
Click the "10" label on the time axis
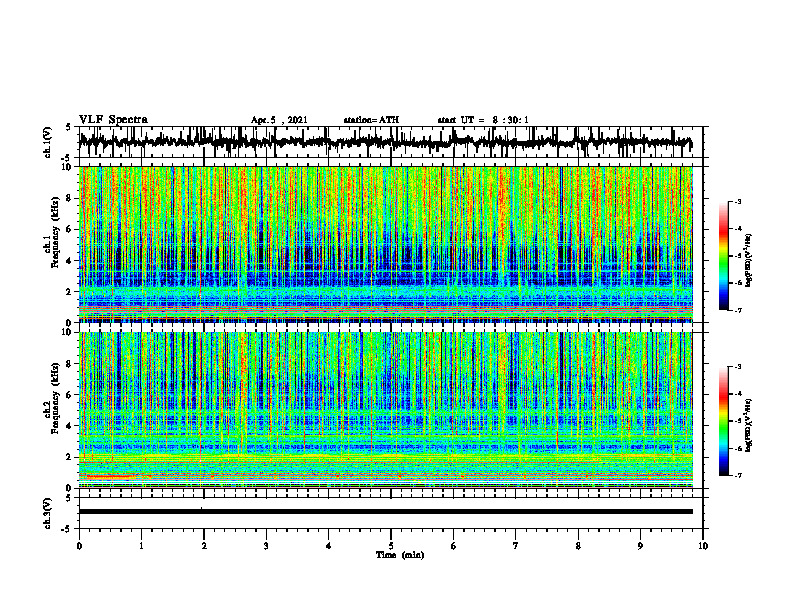coord(703,546)
